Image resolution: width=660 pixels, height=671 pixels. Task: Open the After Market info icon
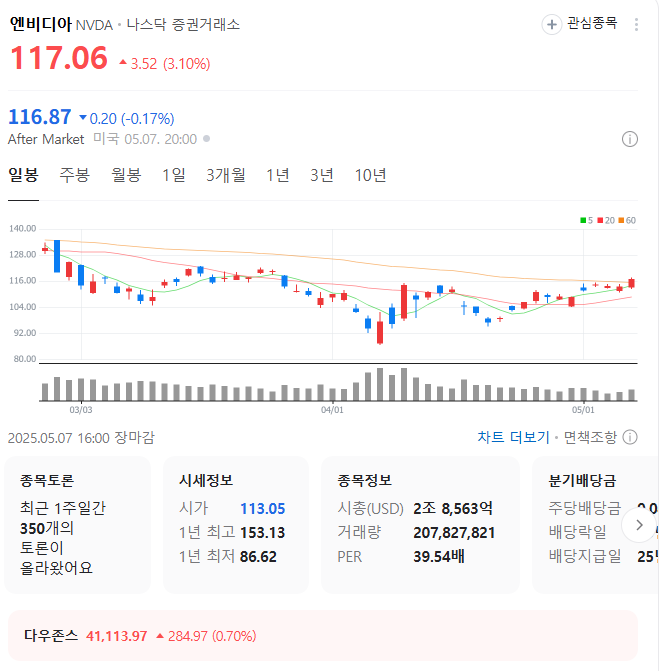coord(630,139)
